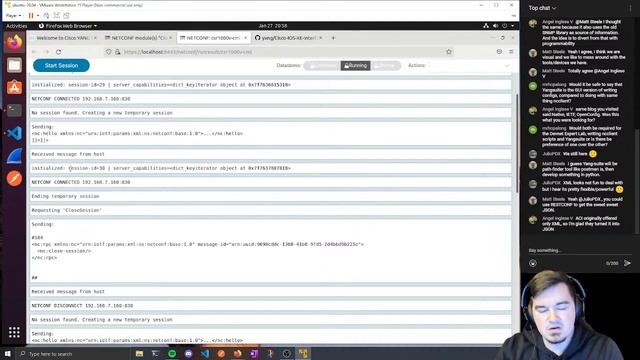This screenshot has width=640, height=360.
Task: Open Wireshark from the Ubuntu dock
Action: 14,156
